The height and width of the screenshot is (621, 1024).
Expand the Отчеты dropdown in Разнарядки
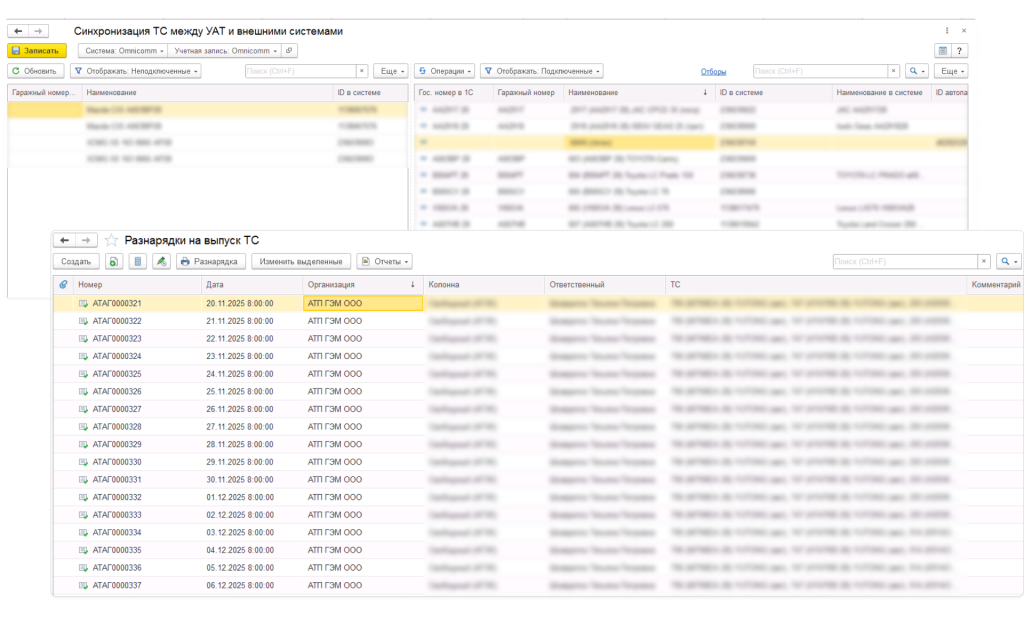pyautogui.click(x=384, y=262)
